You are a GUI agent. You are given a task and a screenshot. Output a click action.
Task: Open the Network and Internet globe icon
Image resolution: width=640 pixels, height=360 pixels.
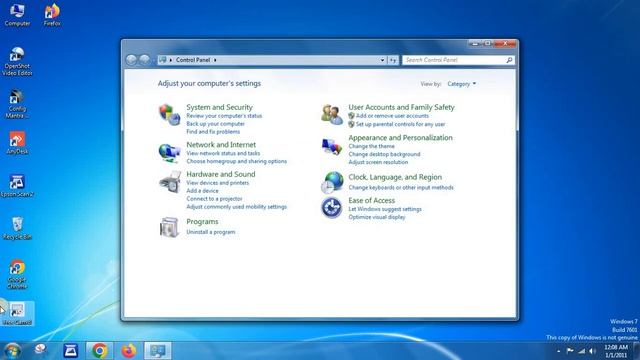[x=169, y=153]
